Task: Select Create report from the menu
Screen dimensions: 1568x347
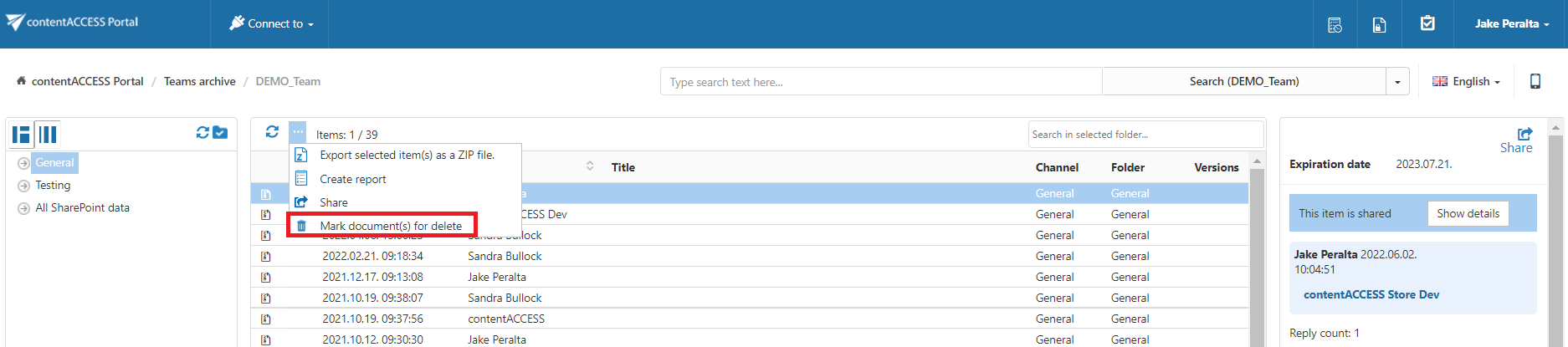Action: coord(353,179)
